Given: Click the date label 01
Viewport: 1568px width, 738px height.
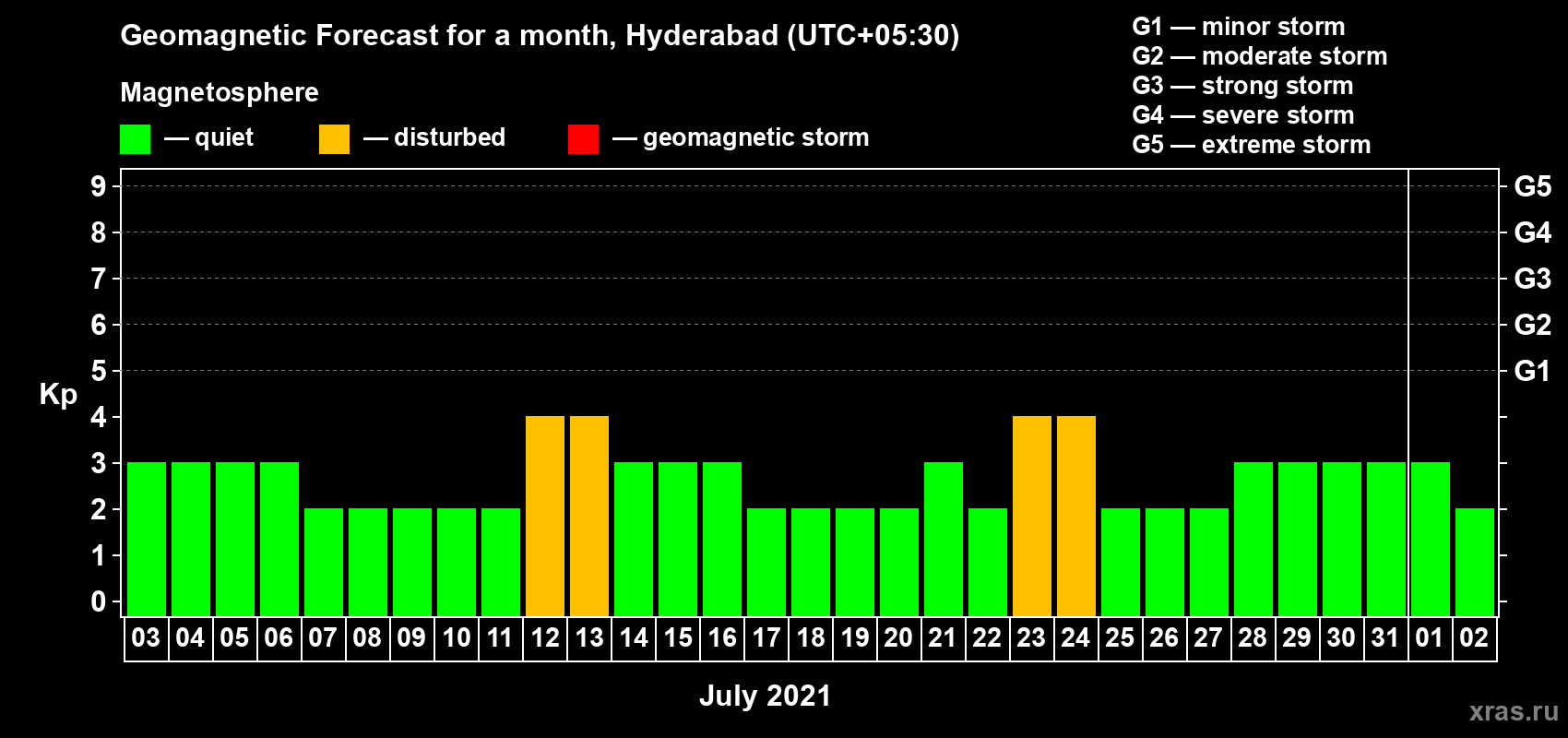Looking at the screenshot, I should pos(1430,637).
